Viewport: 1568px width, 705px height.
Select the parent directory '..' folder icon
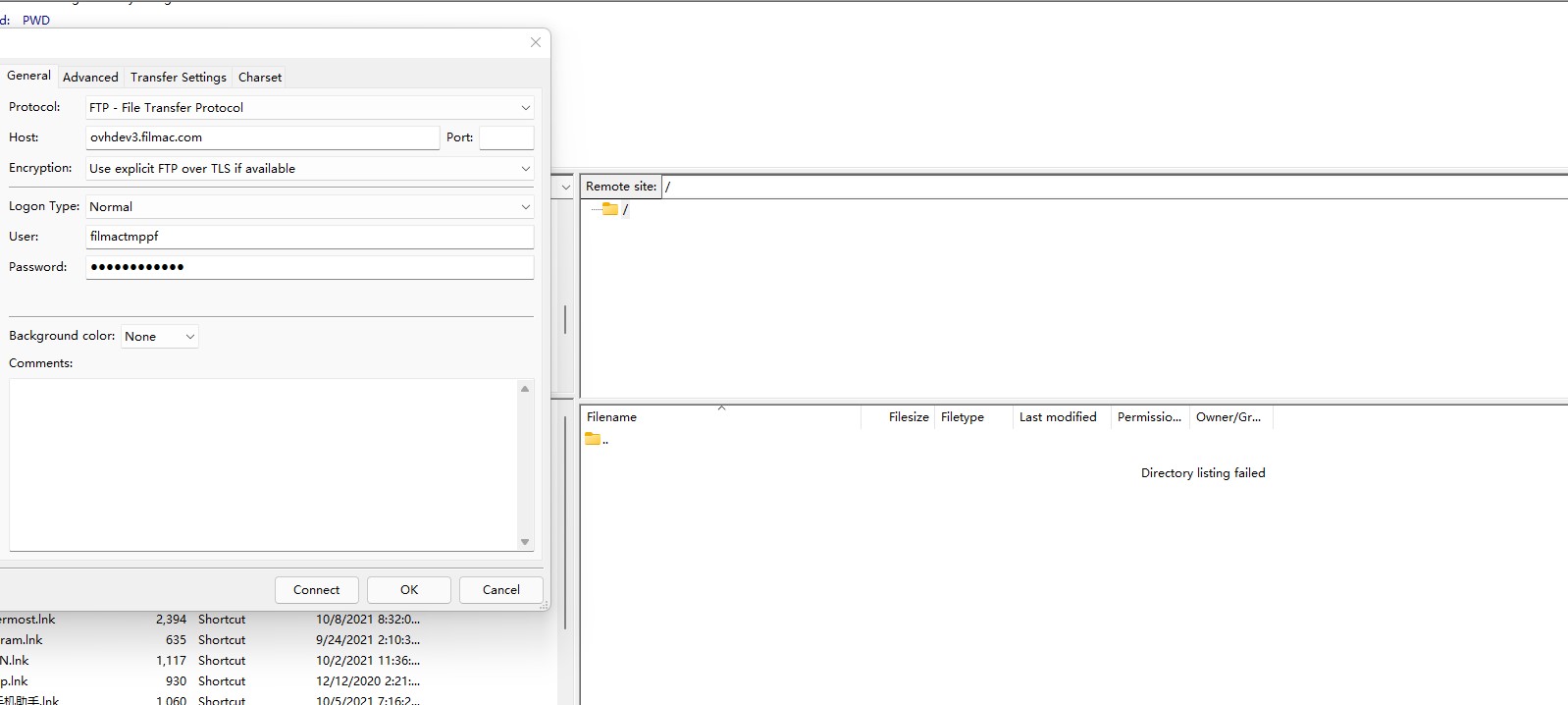[x=593, y=439]
